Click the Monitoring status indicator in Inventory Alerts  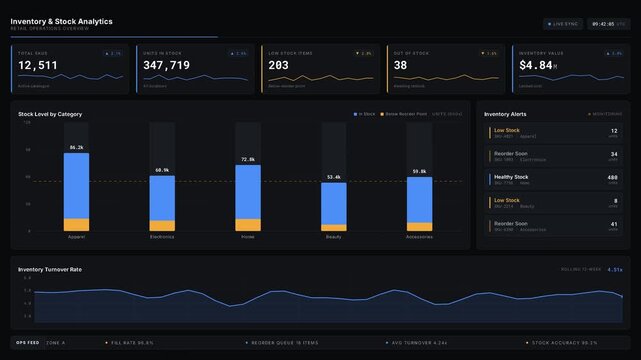click(x=605, y=114)
